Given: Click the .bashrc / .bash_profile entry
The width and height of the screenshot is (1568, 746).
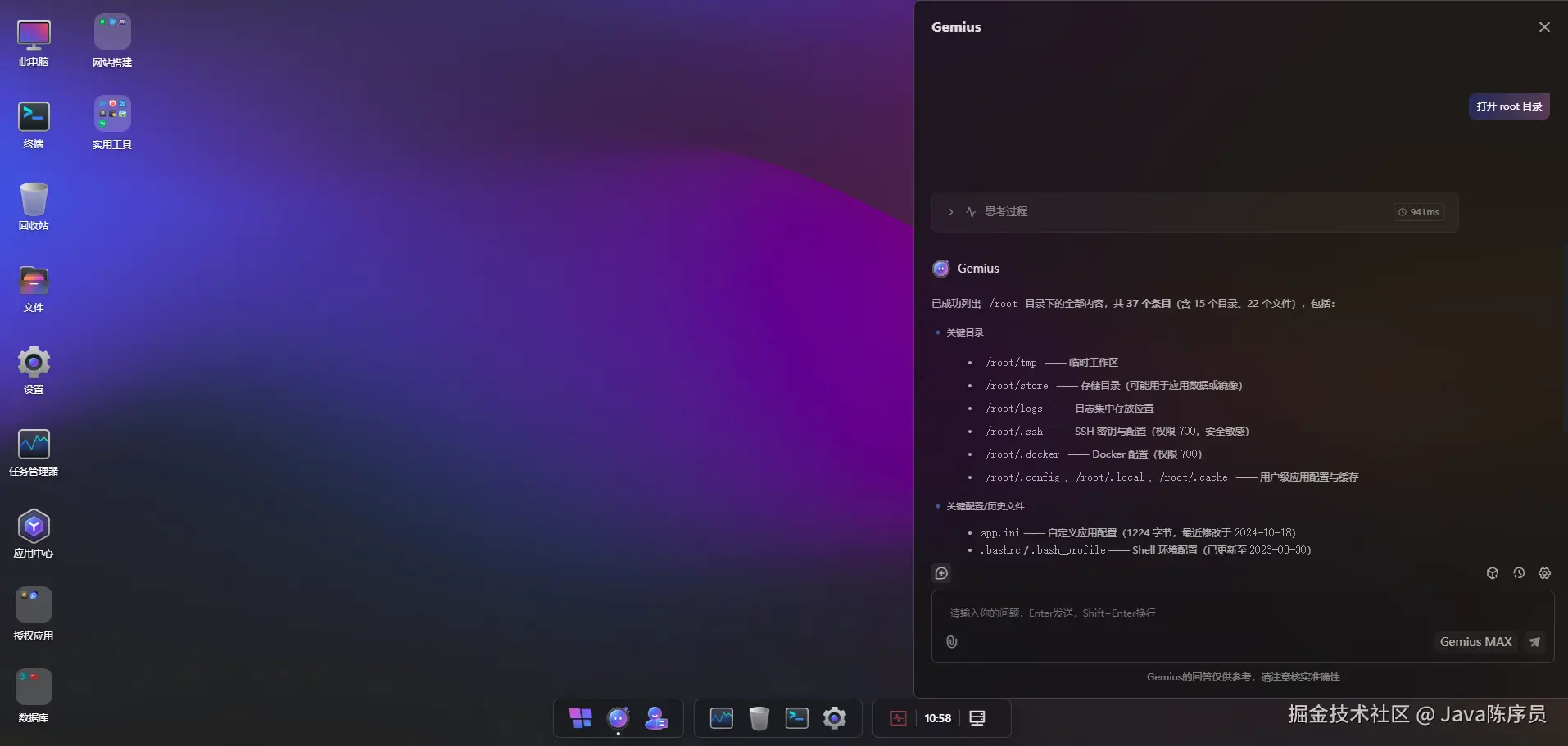Looking at the screenshot, I should [1145, 550].
